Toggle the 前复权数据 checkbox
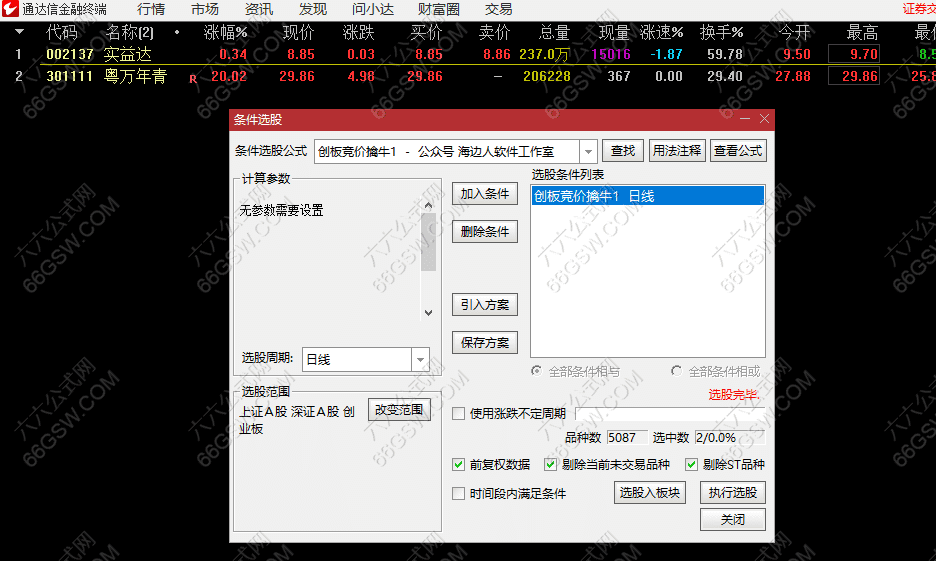936x561 pixels. (458, 464)
